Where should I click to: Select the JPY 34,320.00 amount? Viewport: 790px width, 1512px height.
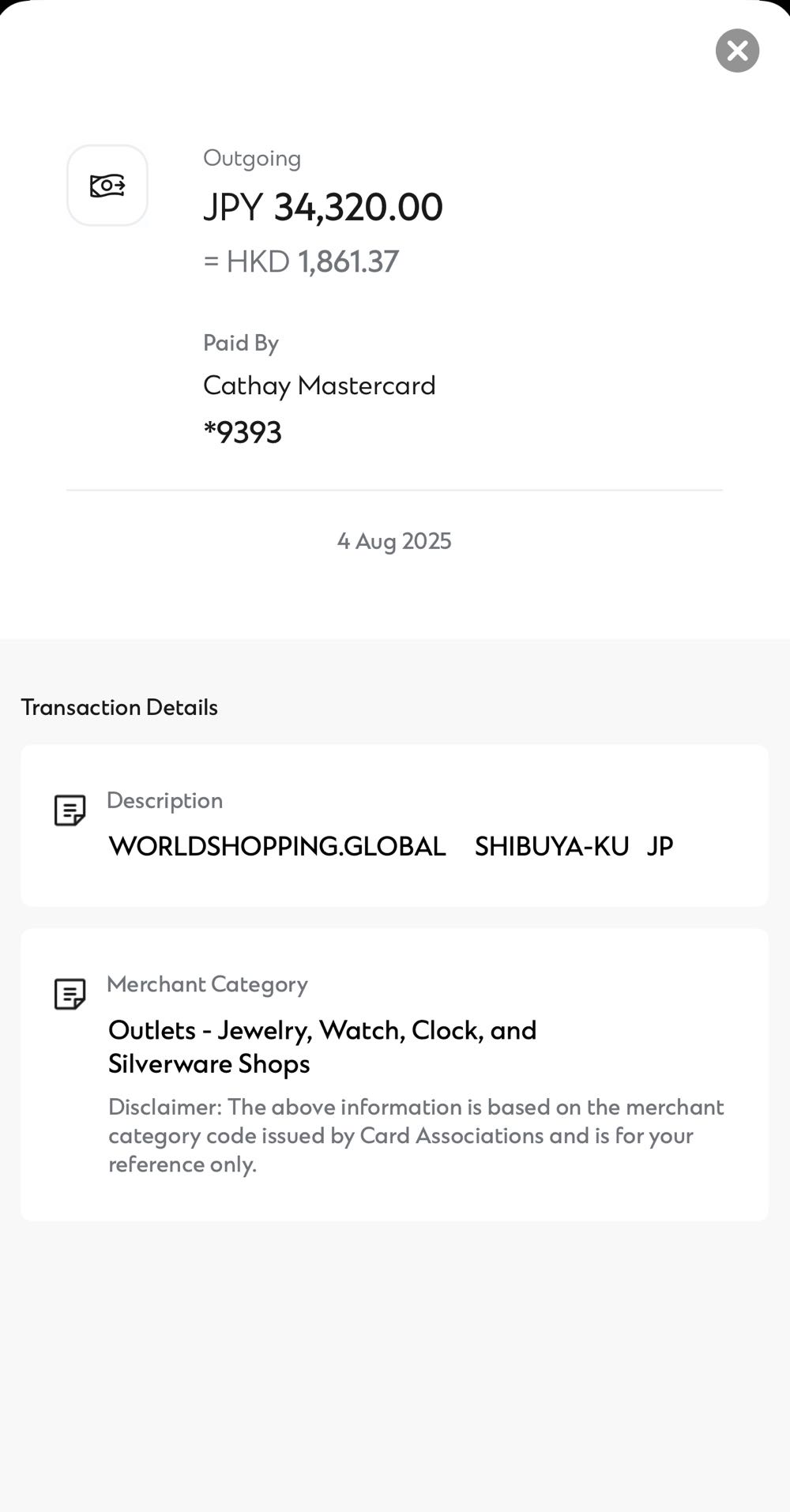(x=322, y=208)
